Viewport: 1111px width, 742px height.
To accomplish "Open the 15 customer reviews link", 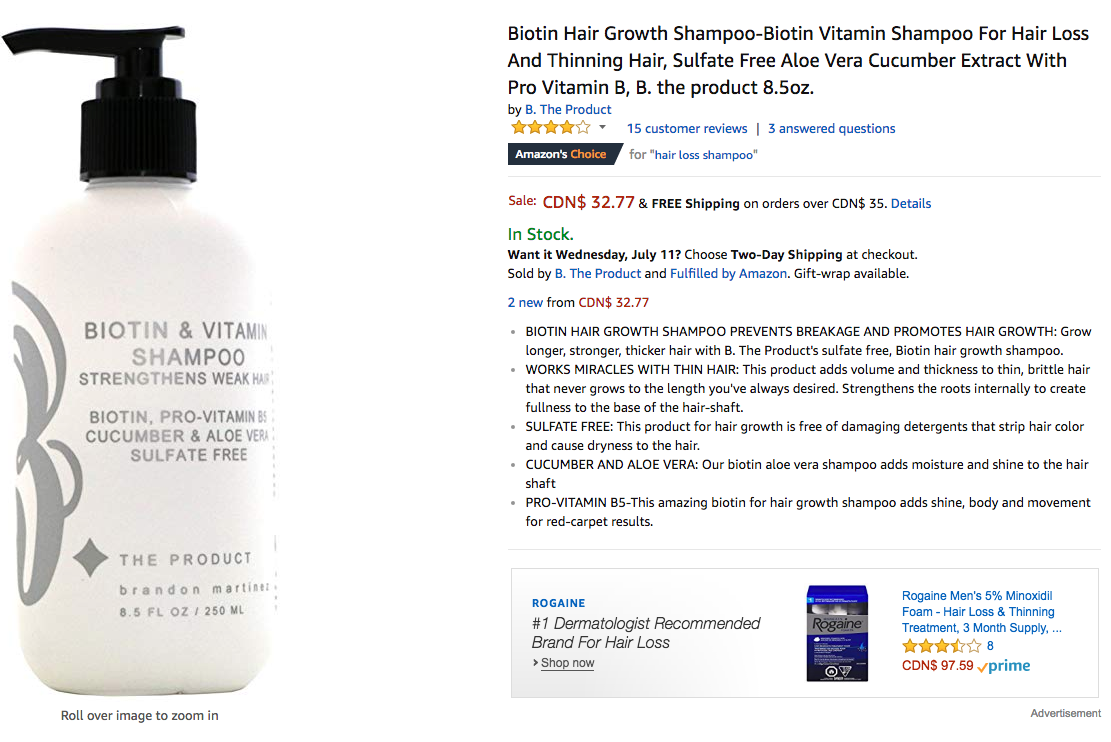I will tap(687, 128).
